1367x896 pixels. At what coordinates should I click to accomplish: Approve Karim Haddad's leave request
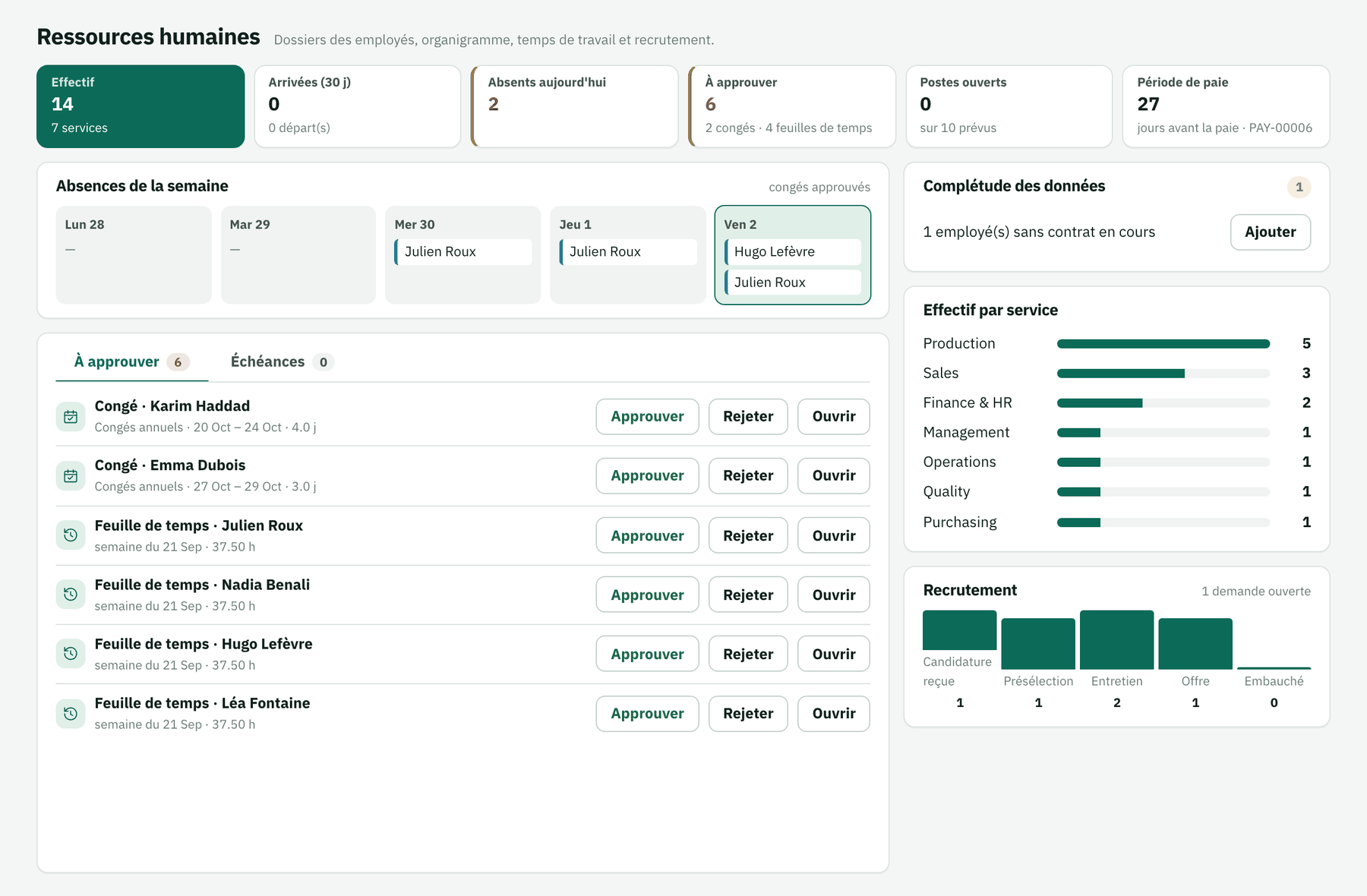pos(647,416)
